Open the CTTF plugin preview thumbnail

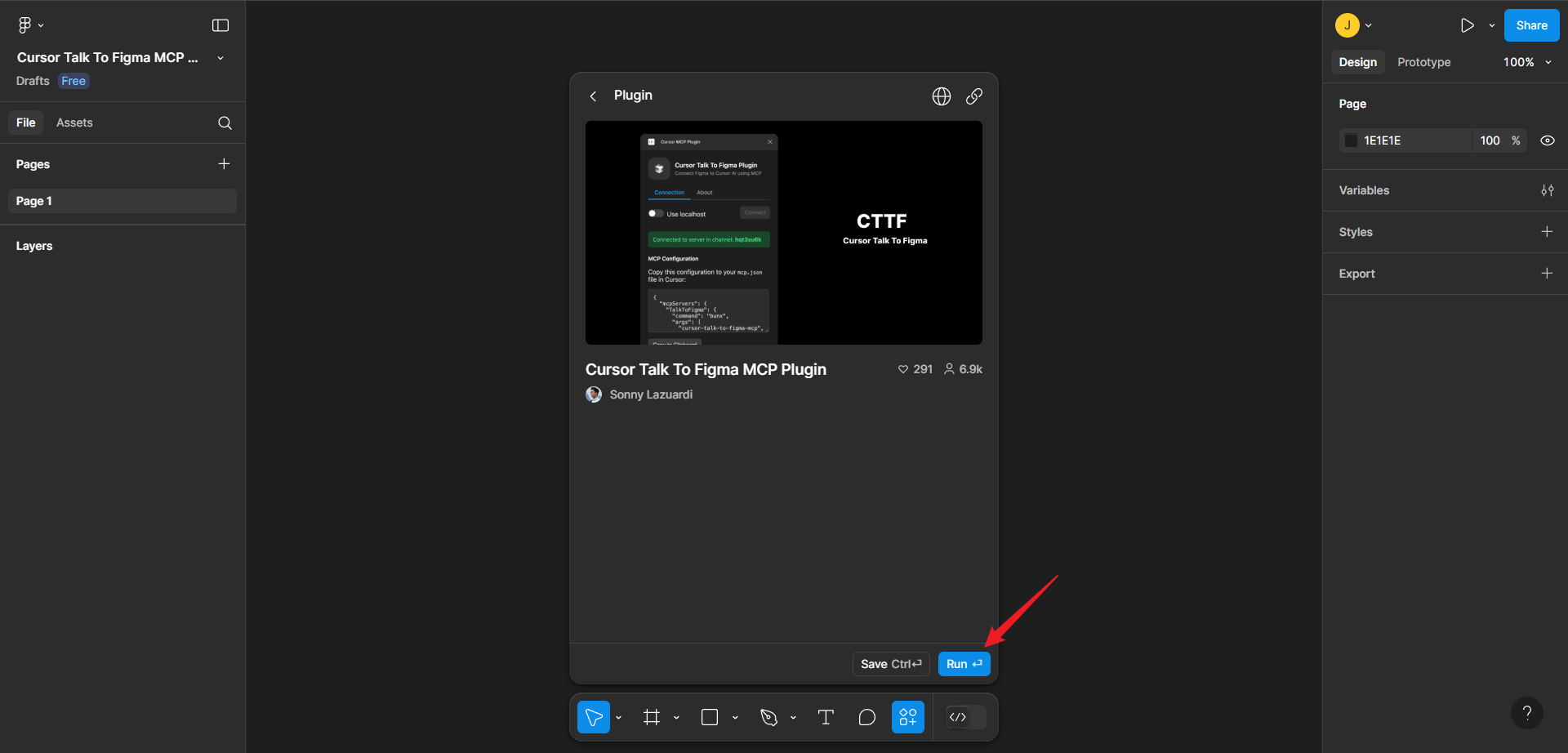[x=784, y=233]
